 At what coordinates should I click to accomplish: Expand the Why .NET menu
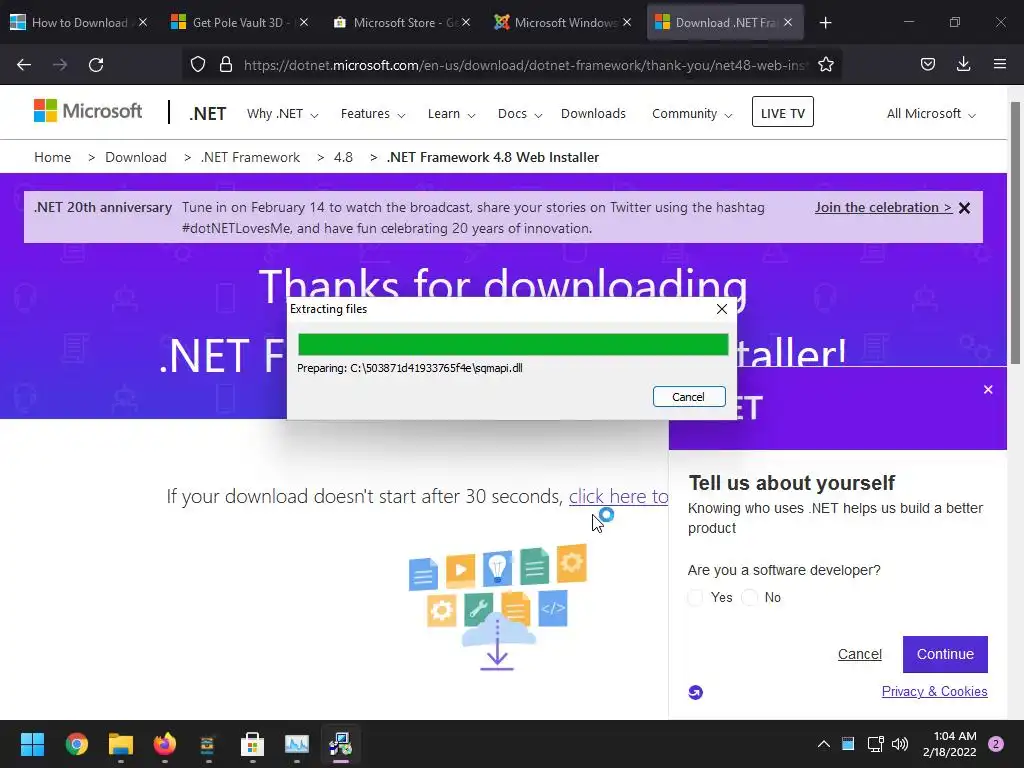click(282, 114)
